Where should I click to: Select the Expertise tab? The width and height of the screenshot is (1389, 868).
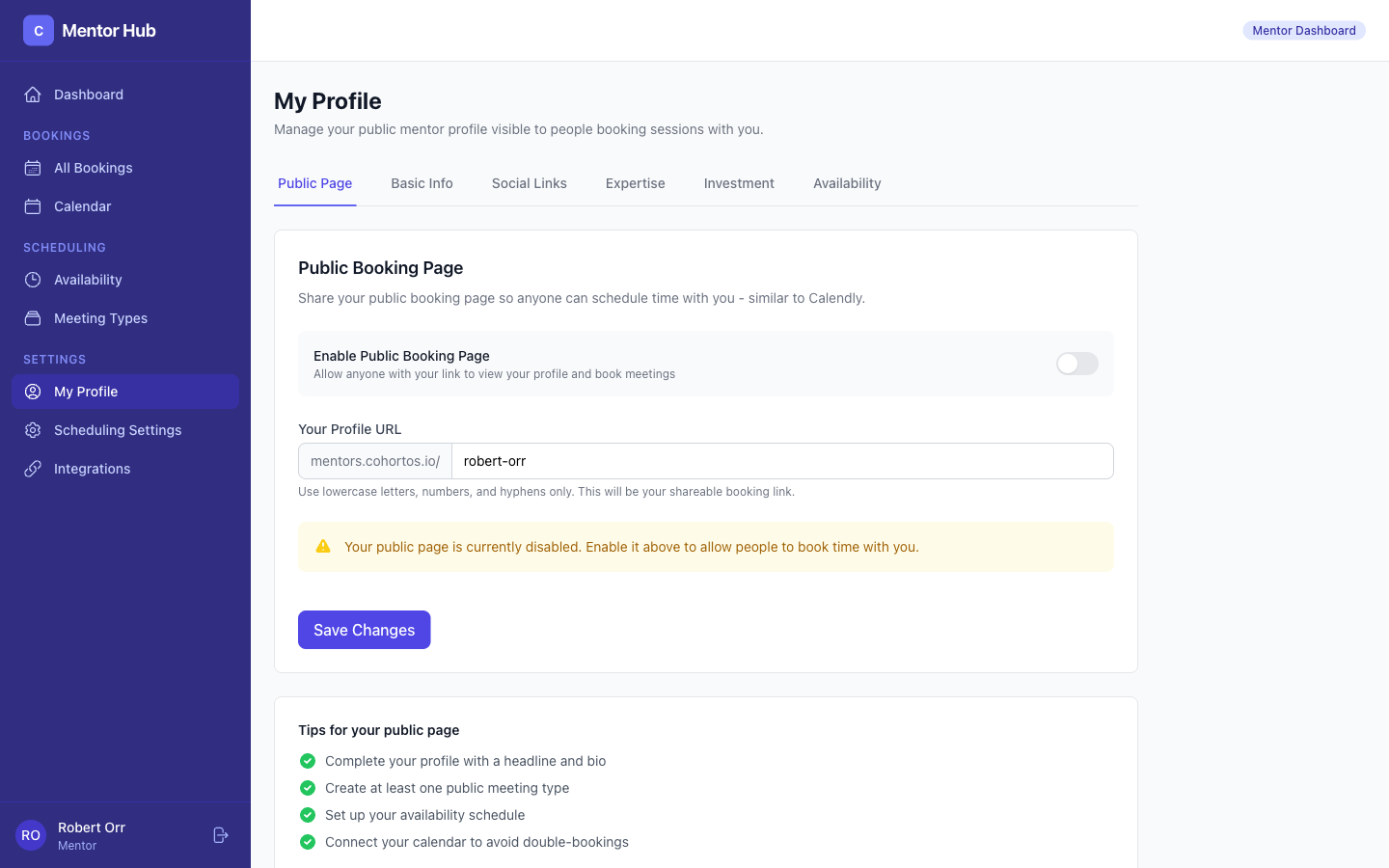tap(635, 183)
